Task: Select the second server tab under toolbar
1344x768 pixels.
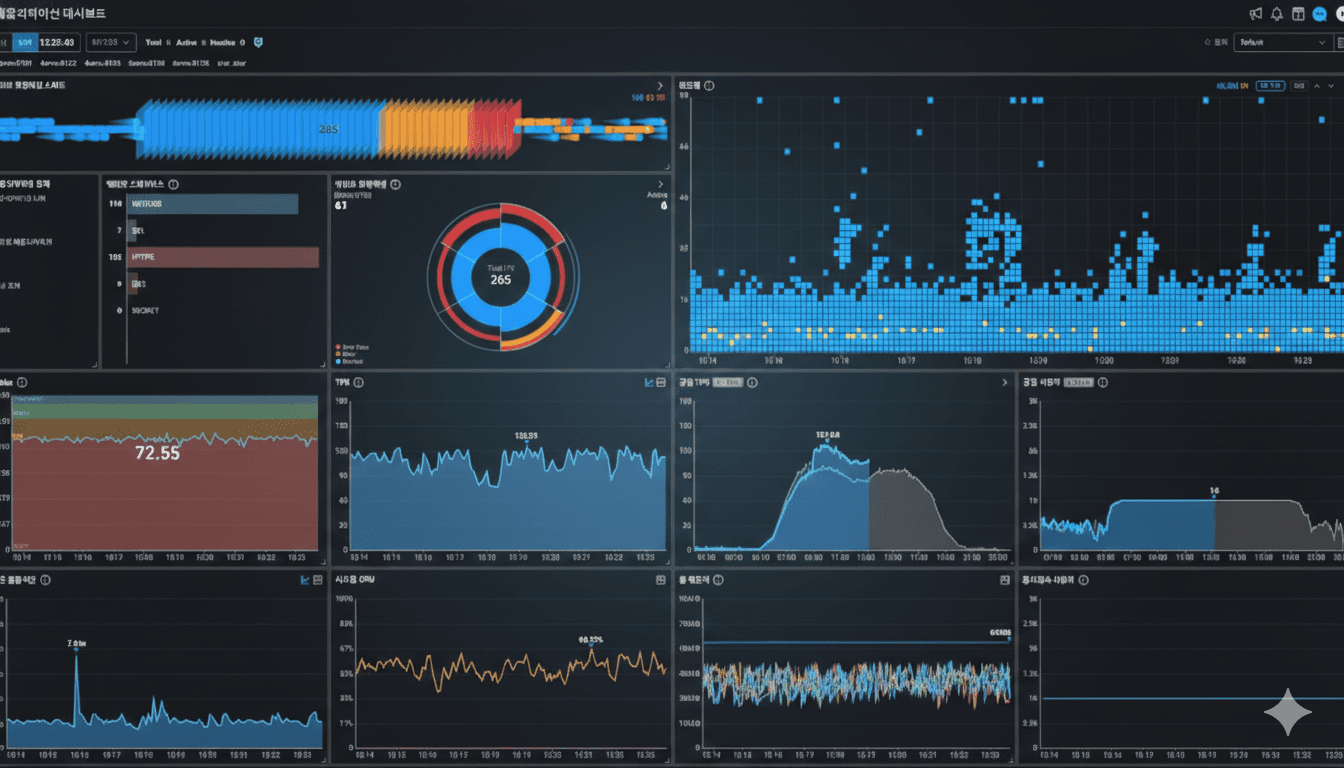Action: (58, 63)
